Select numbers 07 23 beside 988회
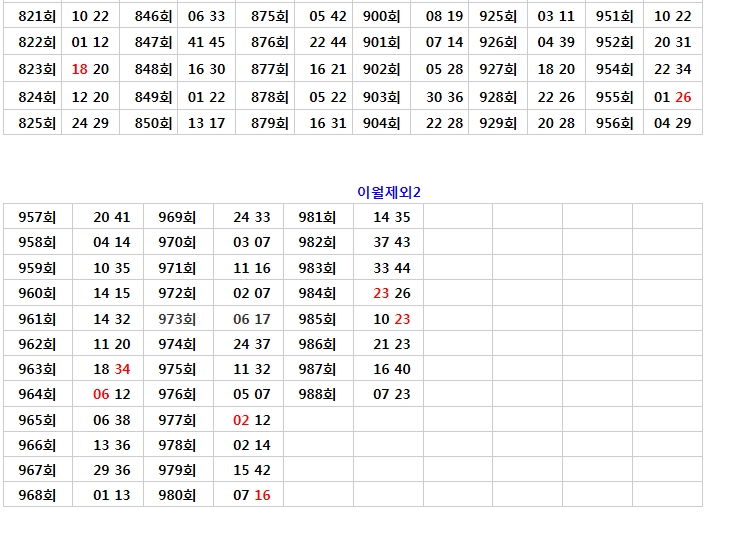Viewport: 756px width, 550px height. 392,394
